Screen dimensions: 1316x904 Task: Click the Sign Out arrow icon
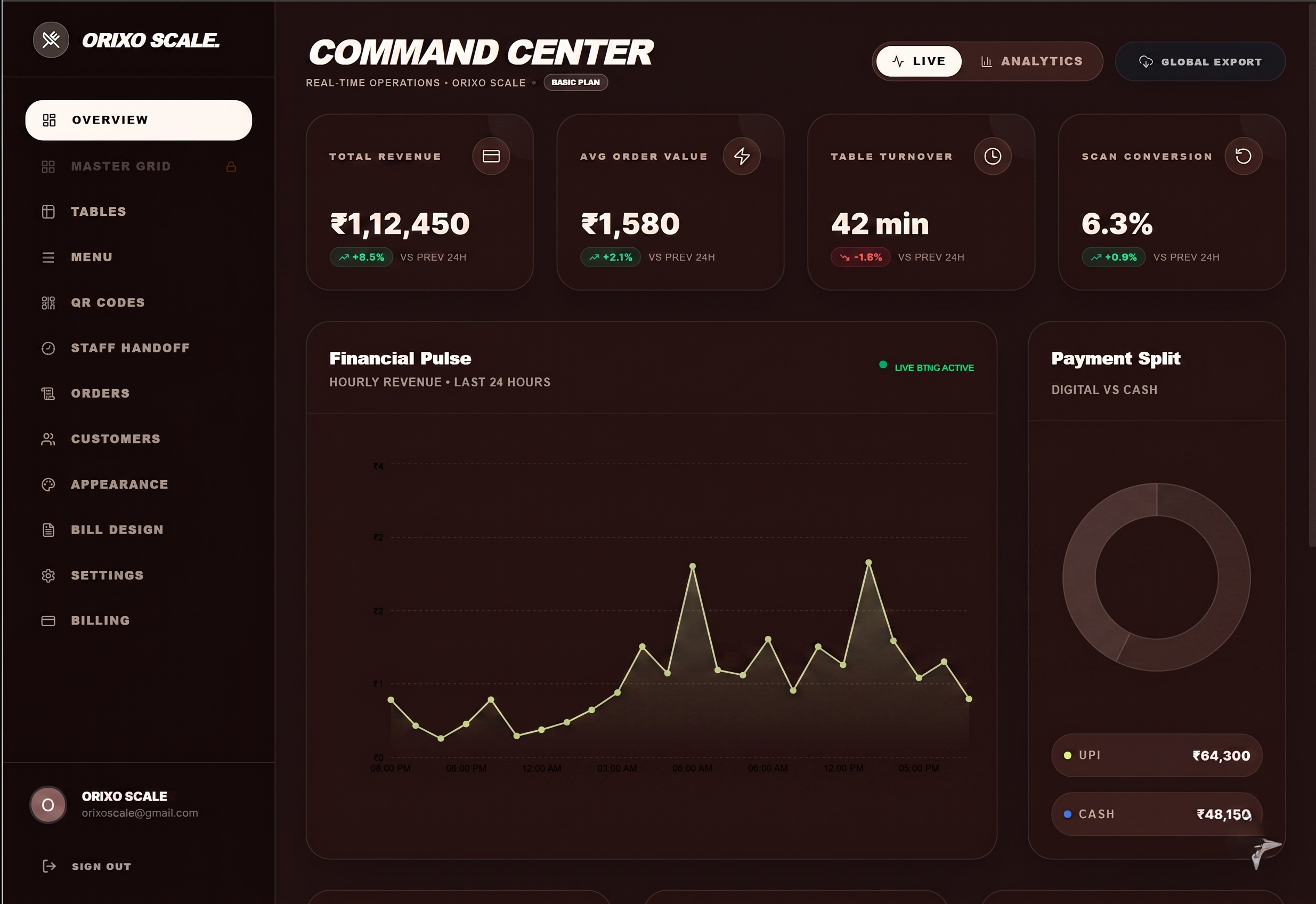click(x=49, y=866)
